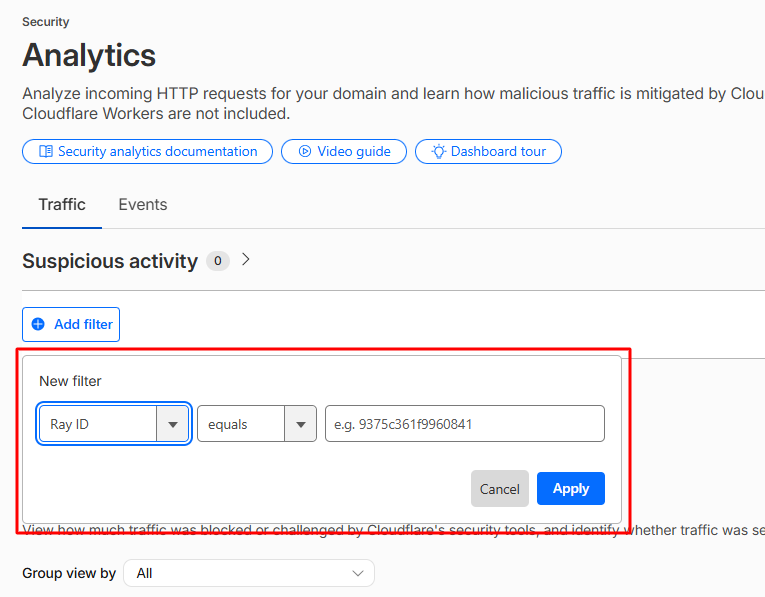
Task: Cancel the new filter dialog
Action: pos(500,489)
